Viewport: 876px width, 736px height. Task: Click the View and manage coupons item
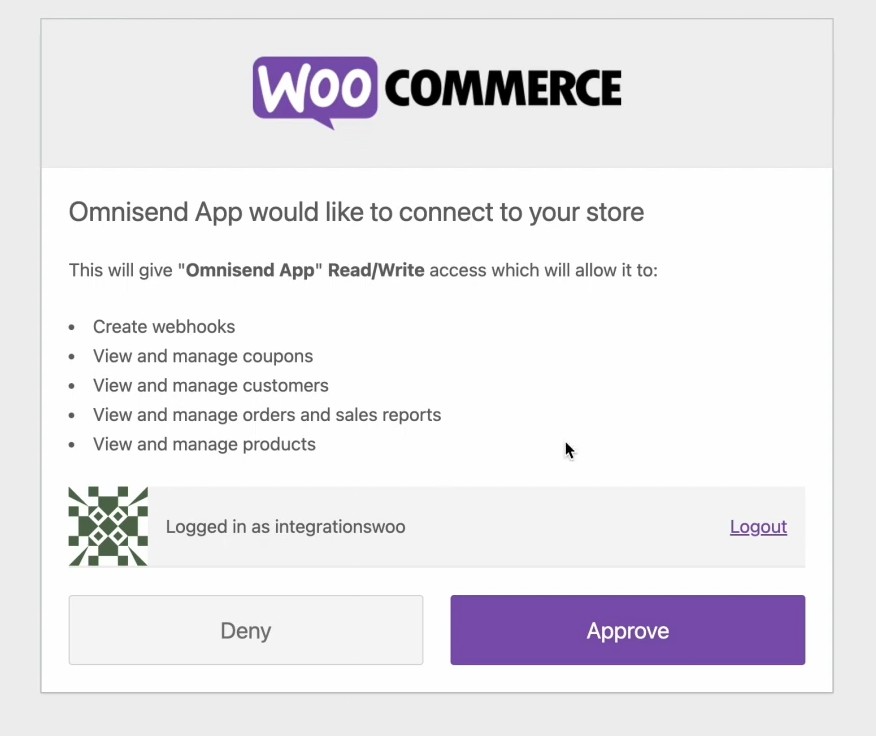[x=203, y=356]
